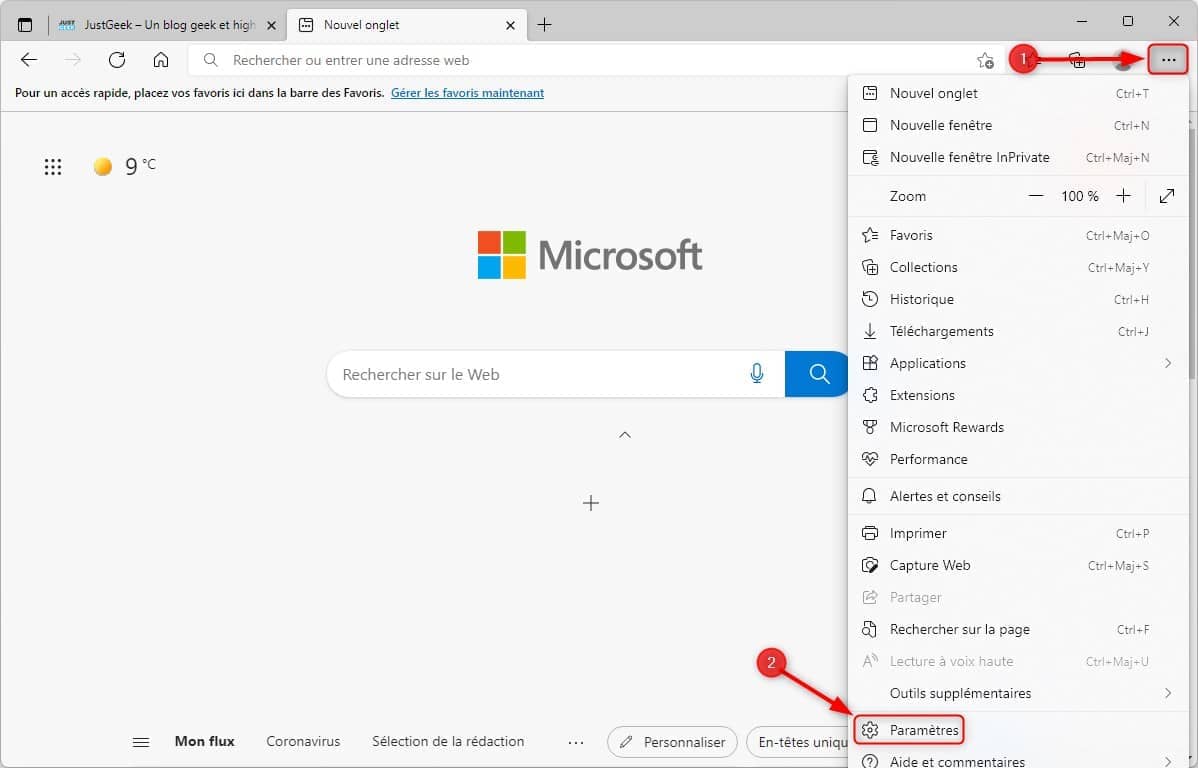Focus the Rechercher sur le Web search box
This screenshot has height=768, width=1198.
(555, 374)
